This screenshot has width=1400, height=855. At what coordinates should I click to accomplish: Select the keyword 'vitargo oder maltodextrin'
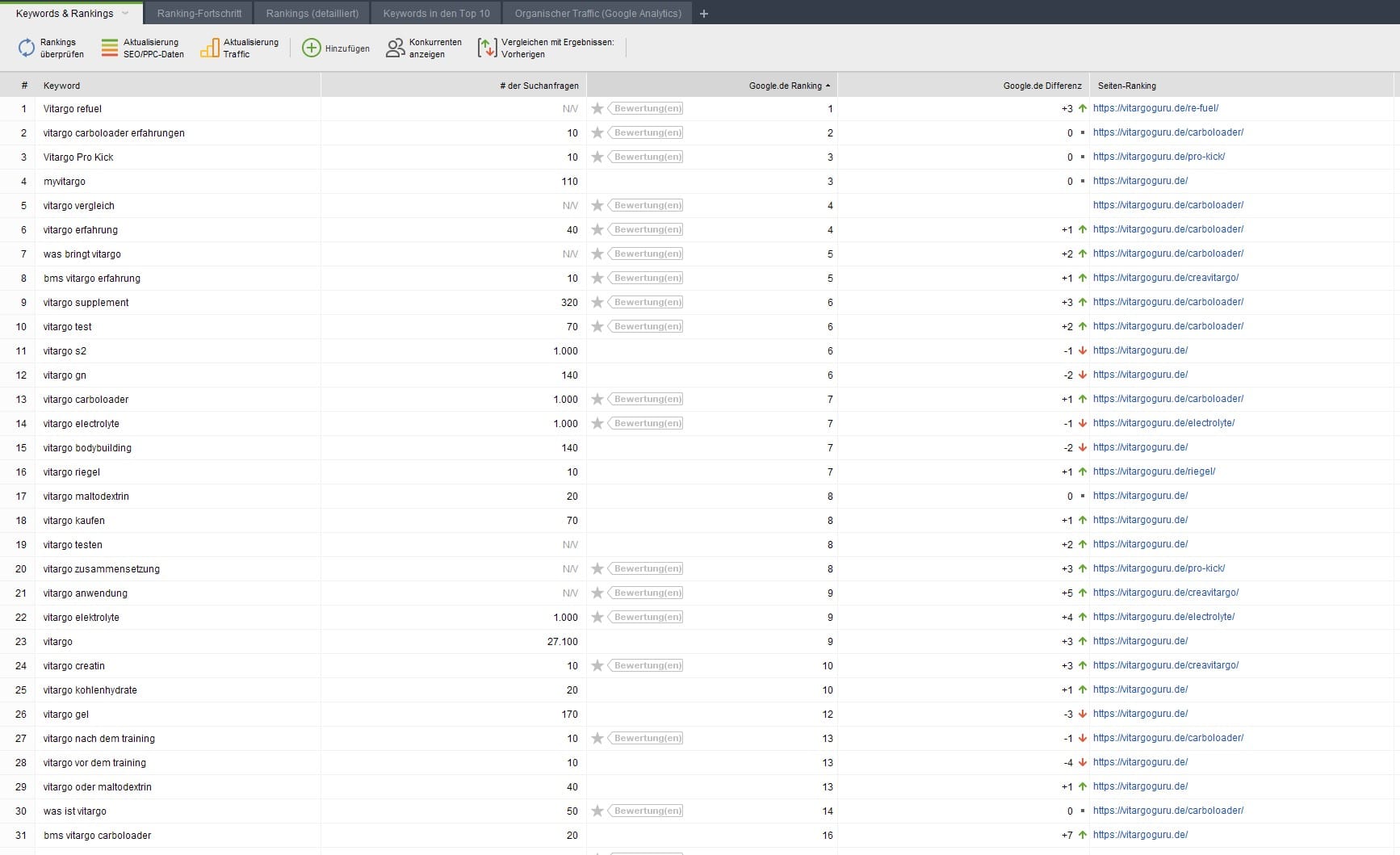(98, 787)
